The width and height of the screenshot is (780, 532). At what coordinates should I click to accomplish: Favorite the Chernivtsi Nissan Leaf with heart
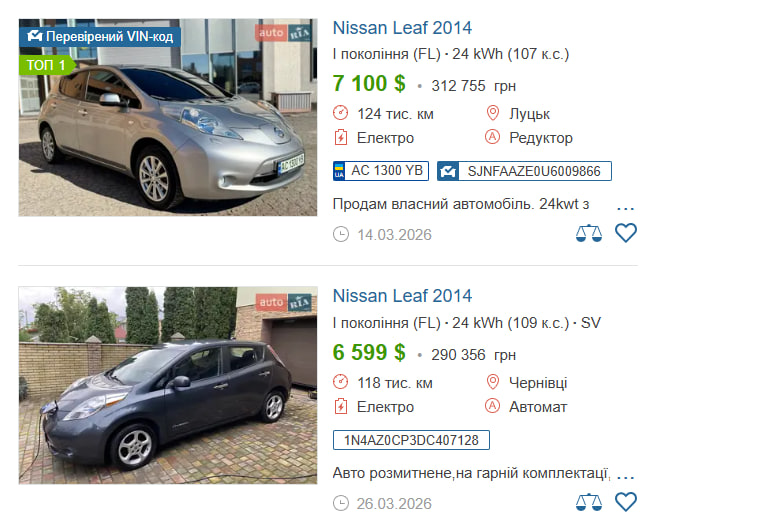tap(626, 502)
